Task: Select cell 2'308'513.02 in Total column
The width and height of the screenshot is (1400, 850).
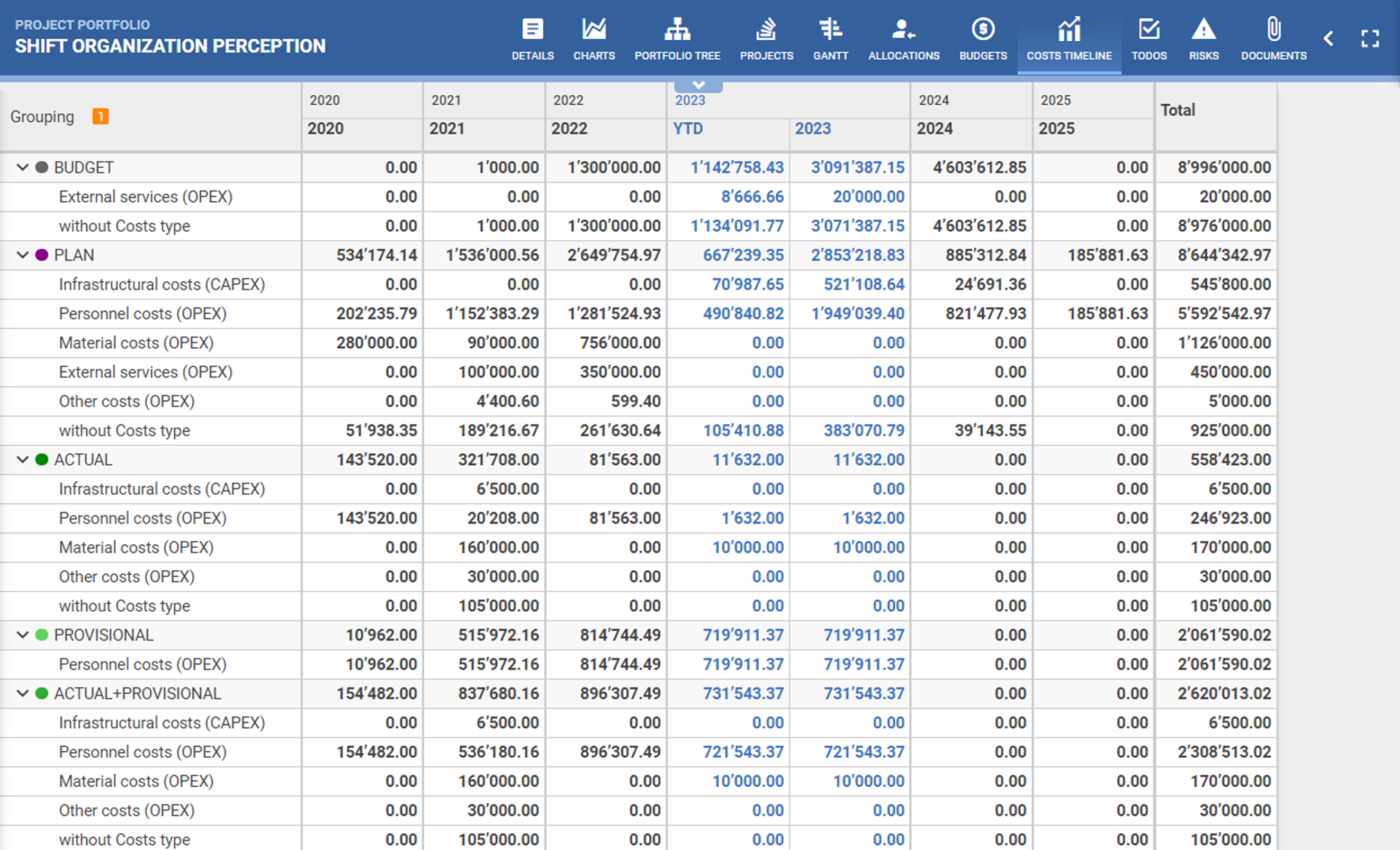Action: (x=1224, y=752)
